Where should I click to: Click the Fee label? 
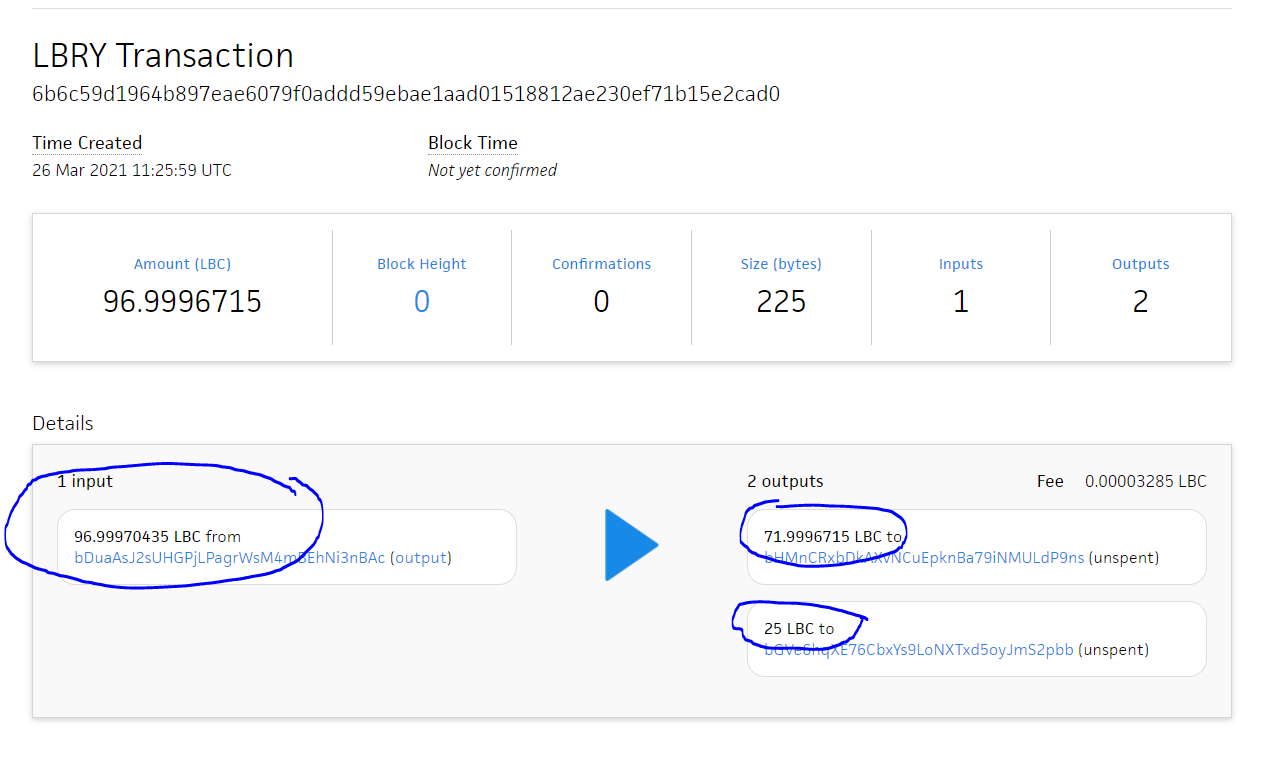(1050, 481)
